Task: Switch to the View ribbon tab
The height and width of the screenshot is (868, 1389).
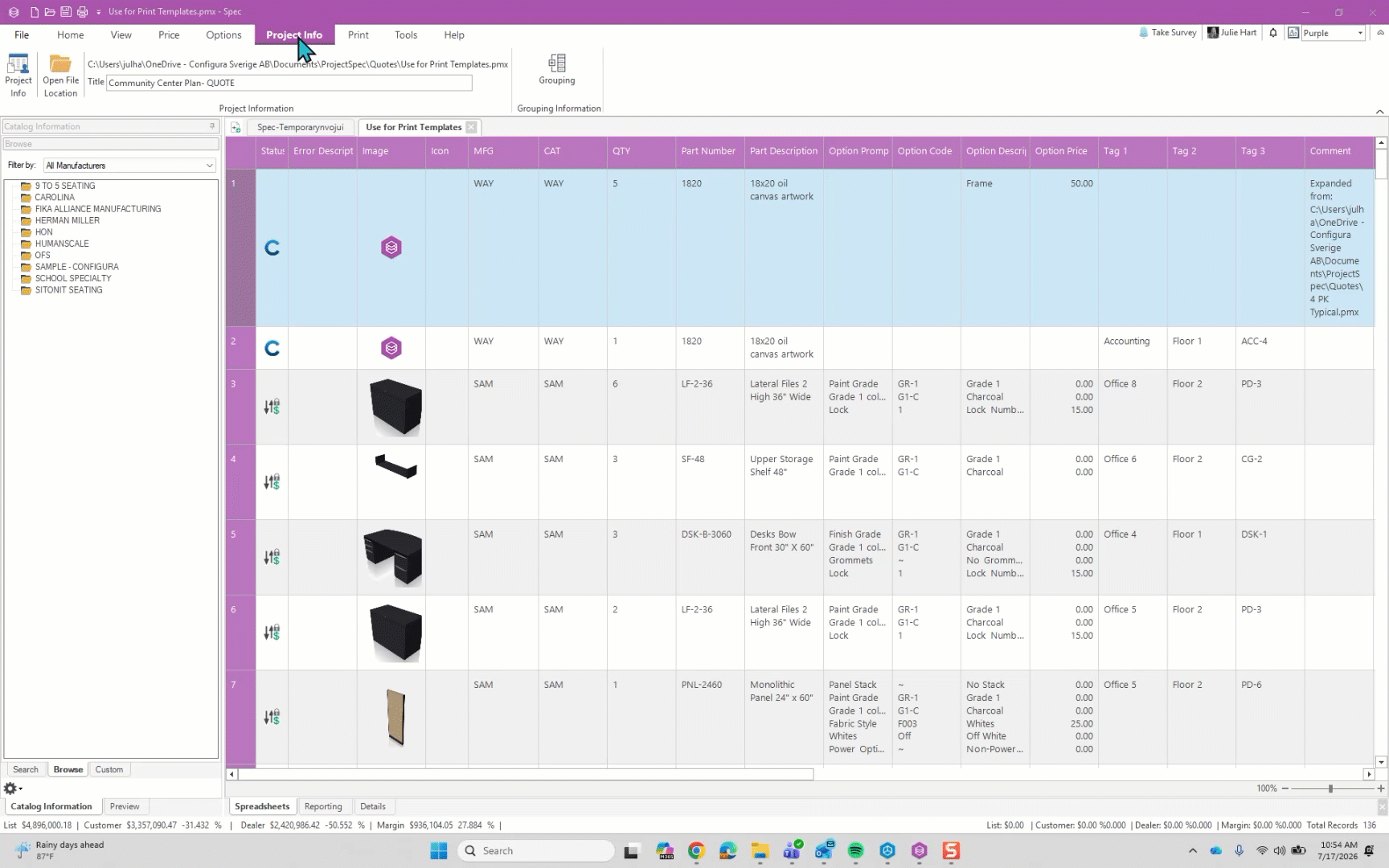Action: pyautogui.click(x=121, y=35)
